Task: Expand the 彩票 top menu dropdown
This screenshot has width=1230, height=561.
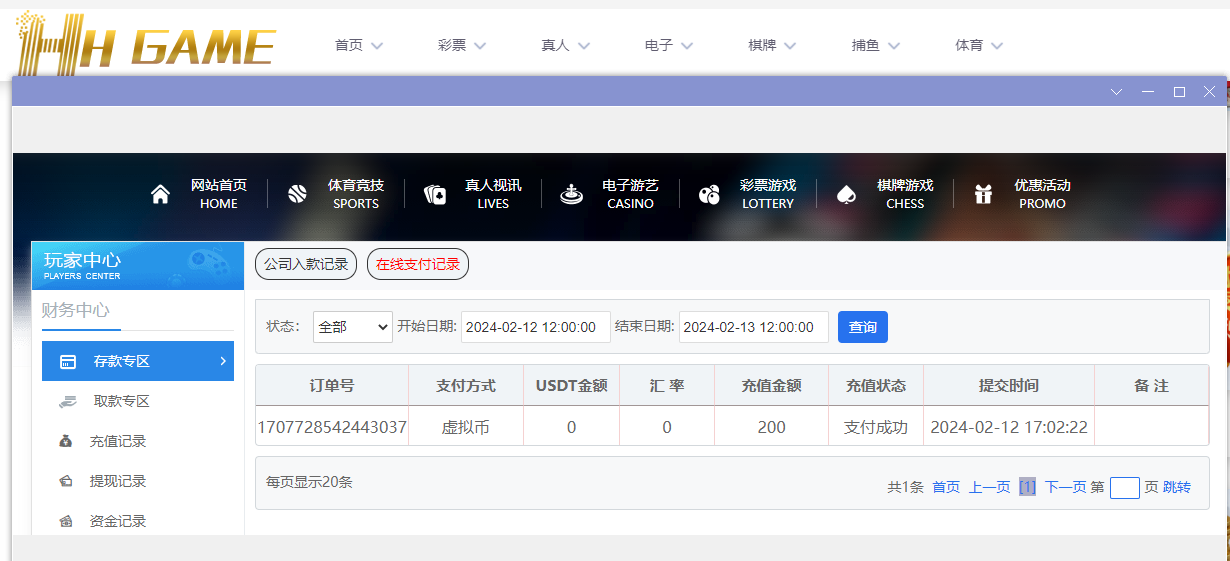Action: 462,46
